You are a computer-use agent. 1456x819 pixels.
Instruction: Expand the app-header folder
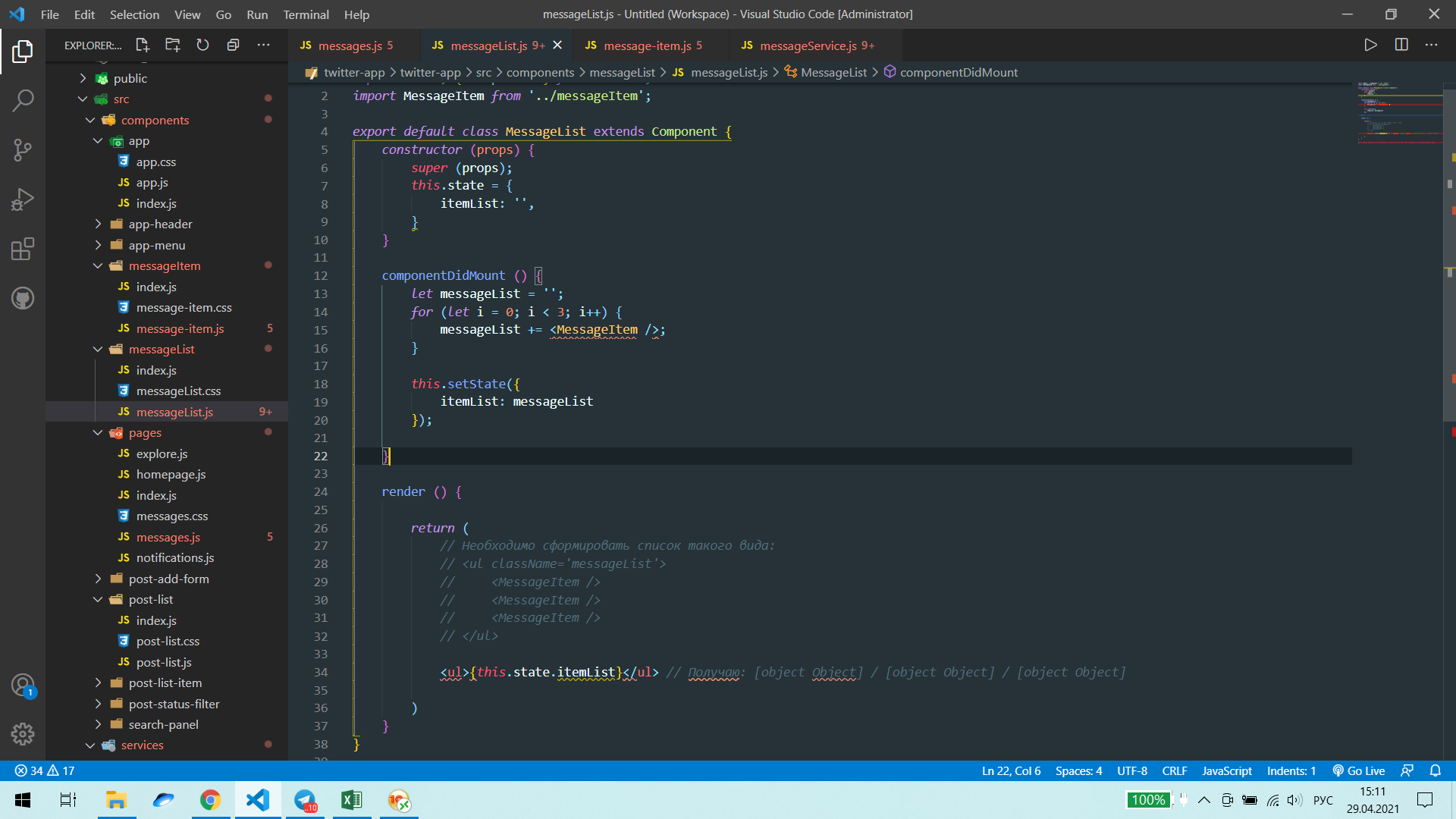coord(160,224)
